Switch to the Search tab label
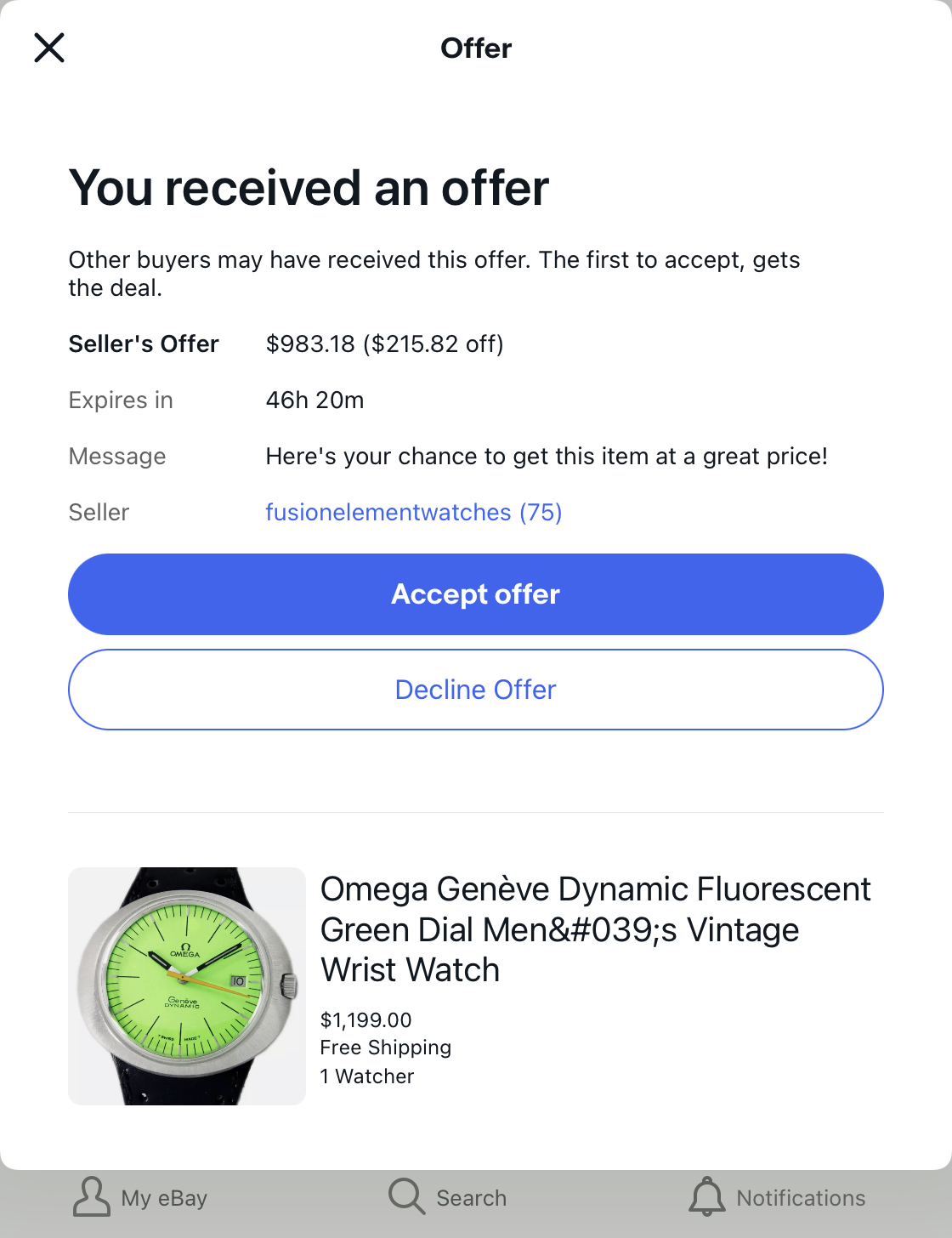Viewport: 952px width, 1238px height. [x=471, y=1198]
